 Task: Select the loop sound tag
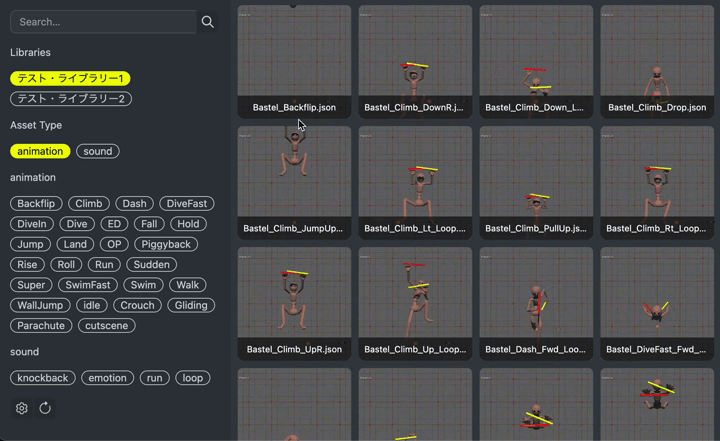[192, 378]
